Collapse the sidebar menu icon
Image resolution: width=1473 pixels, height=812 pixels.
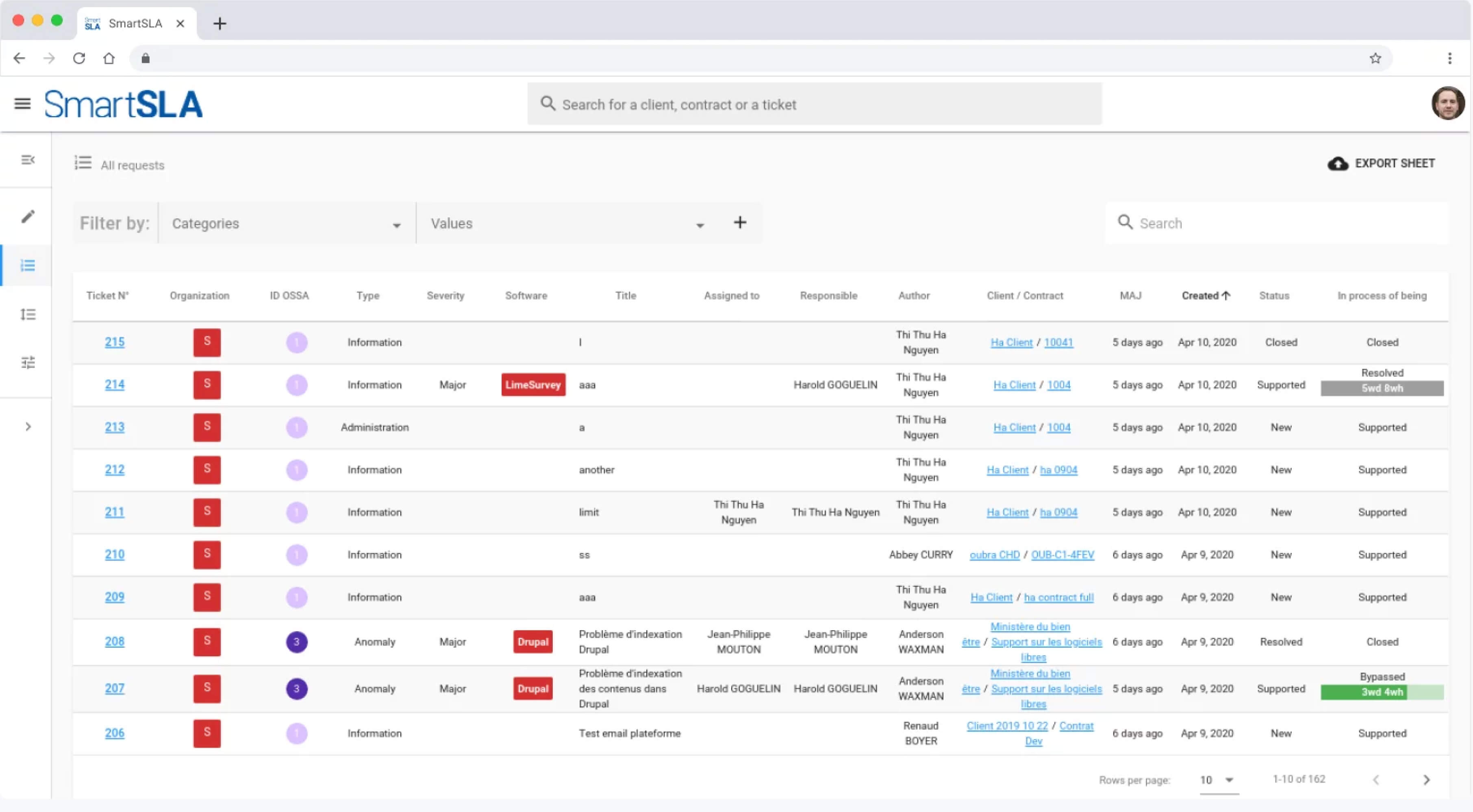[x=28, y=160]
